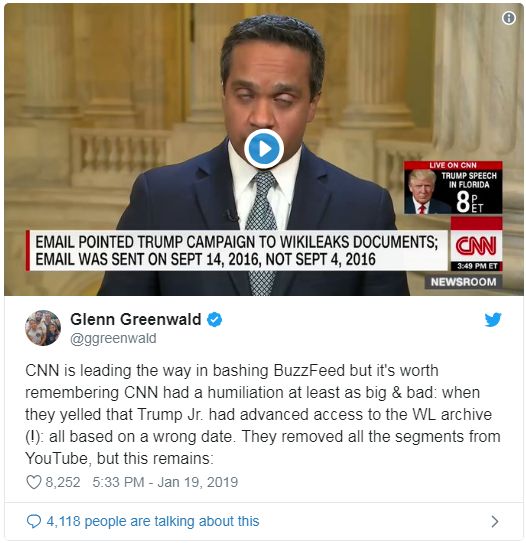Click the email headline banner in the video
The height and width of the screenshot is (543, 526).
(237, 250)
